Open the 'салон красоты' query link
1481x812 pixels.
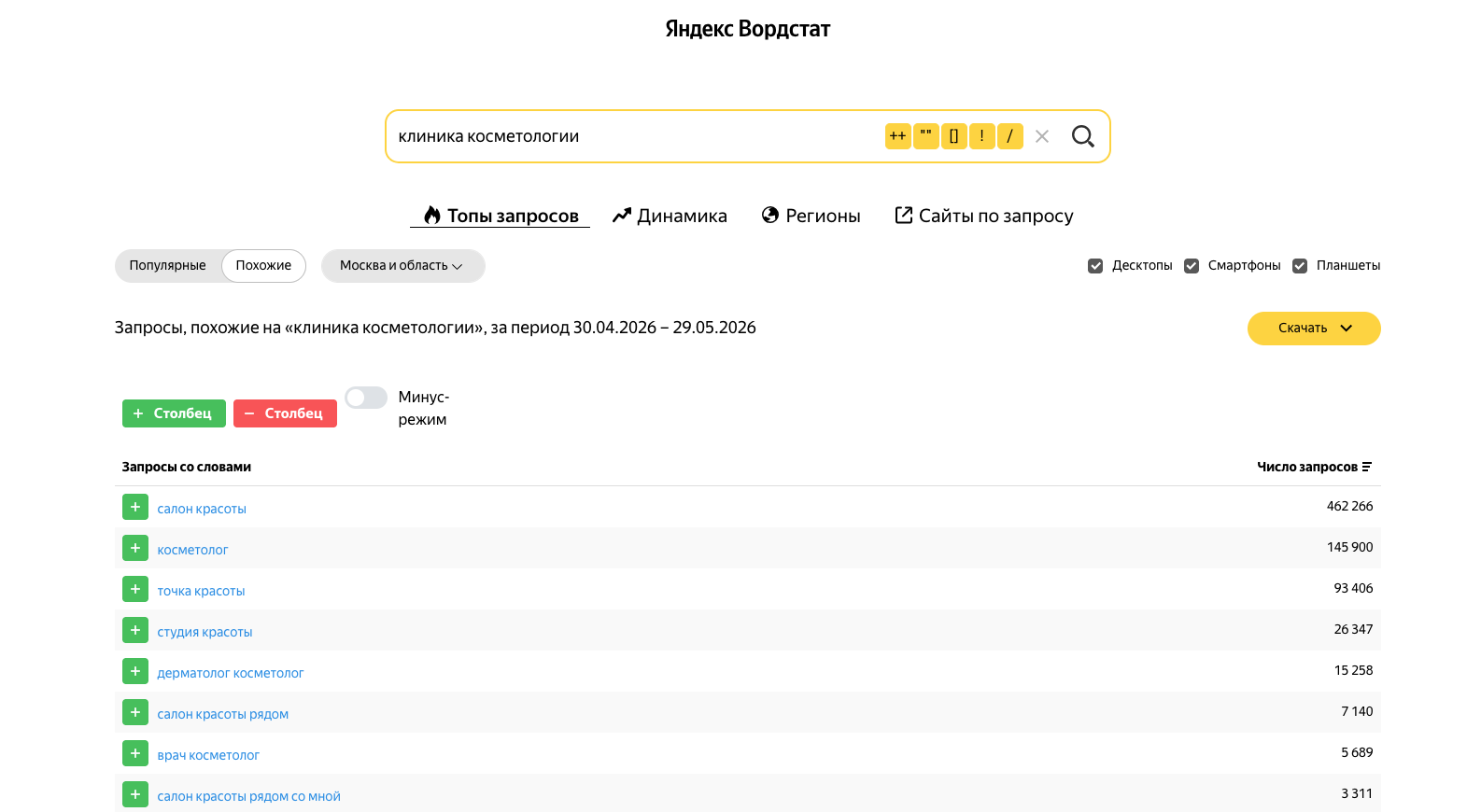coord(202,509)
